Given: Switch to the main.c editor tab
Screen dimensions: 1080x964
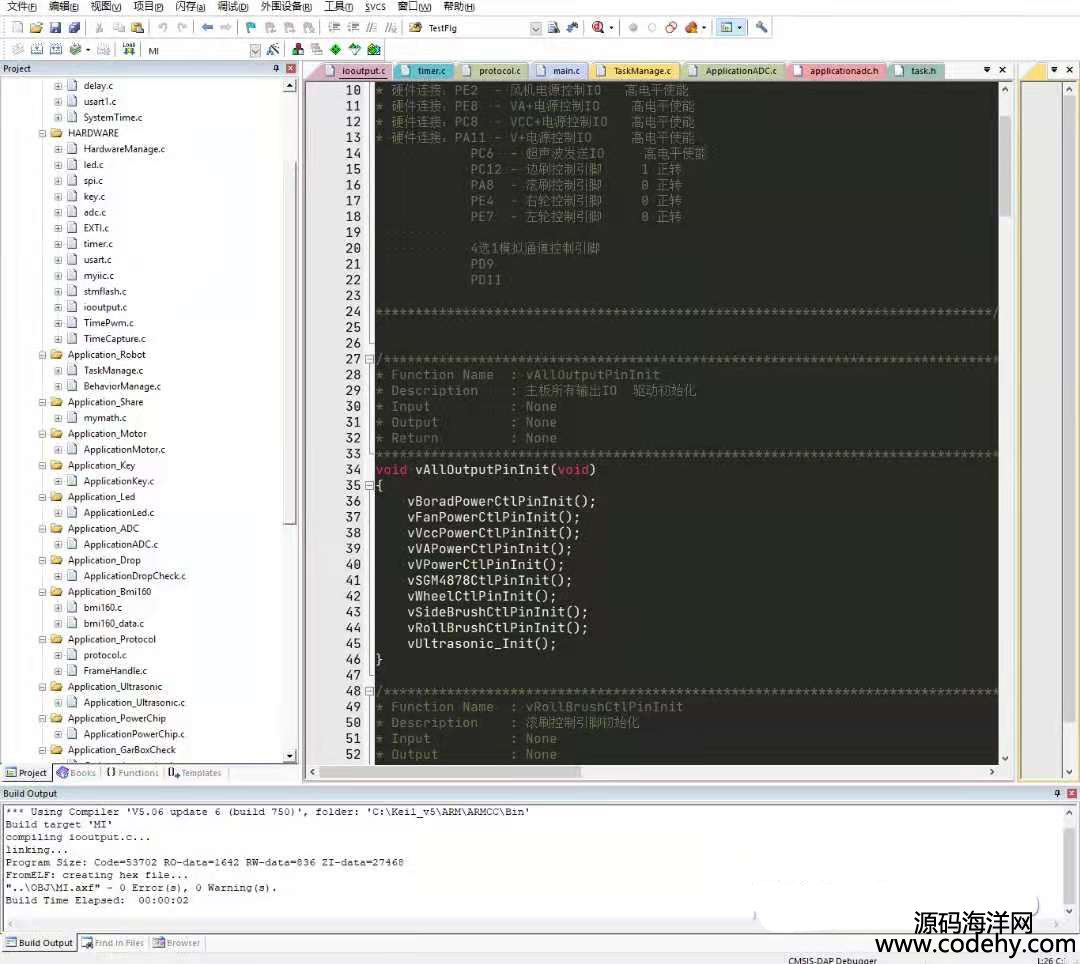Looking at the screenshot, I should 560,70.
